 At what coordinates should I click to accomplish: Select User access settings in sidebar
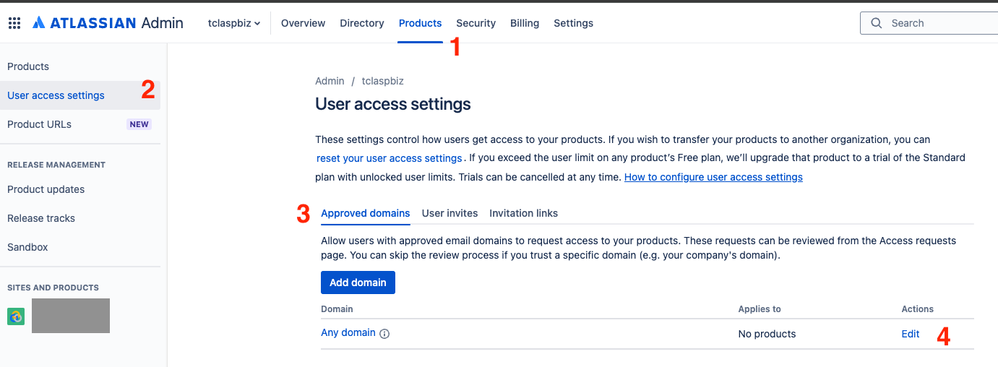pyautogui.click(x=80, y=95)
